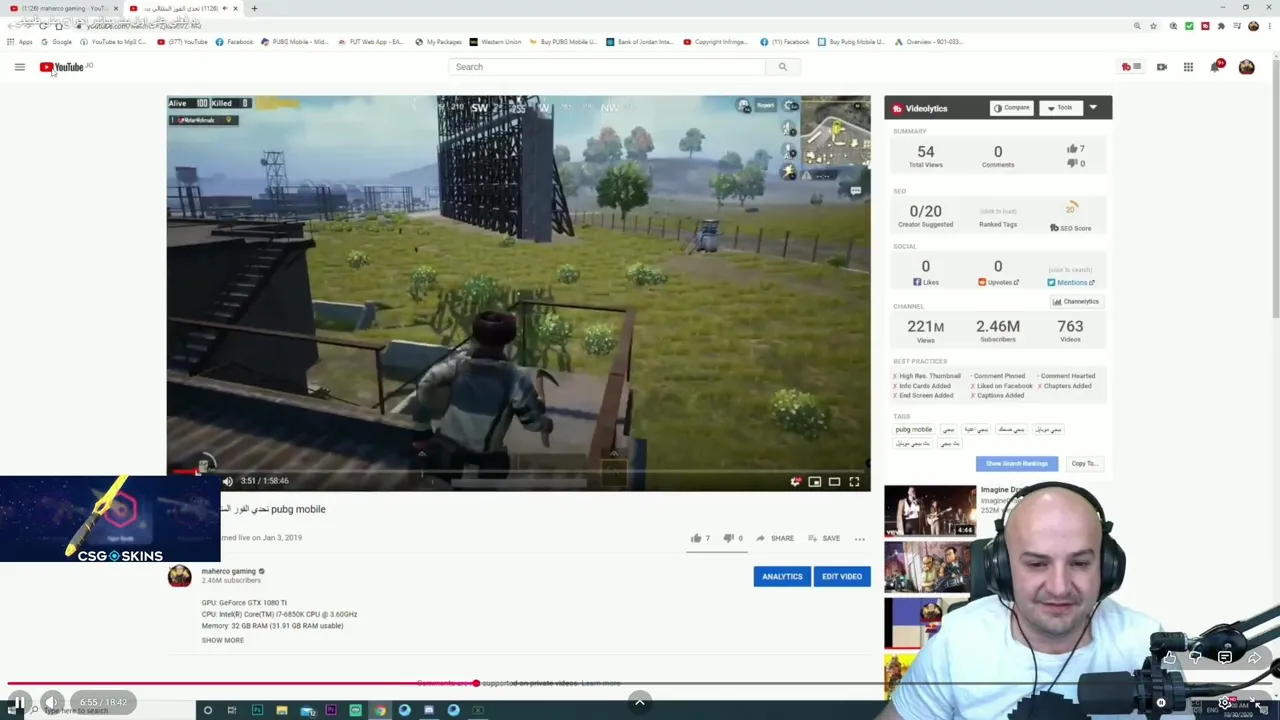Open the Western Union bookmark
This screenshot has width=1280, height=720.
coord(496,42)
